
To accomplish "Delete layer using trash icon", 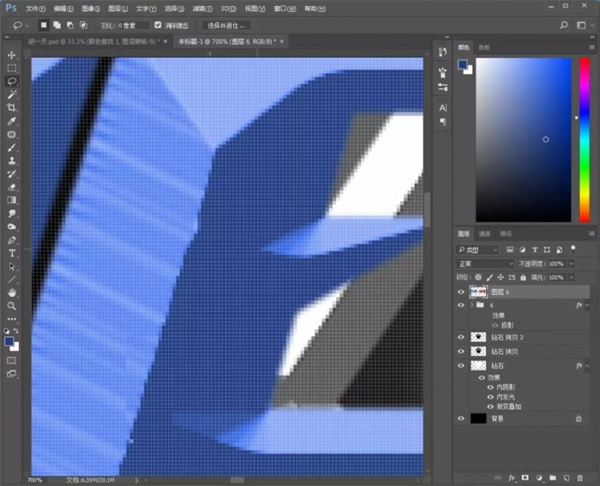I will pos(581,478).
